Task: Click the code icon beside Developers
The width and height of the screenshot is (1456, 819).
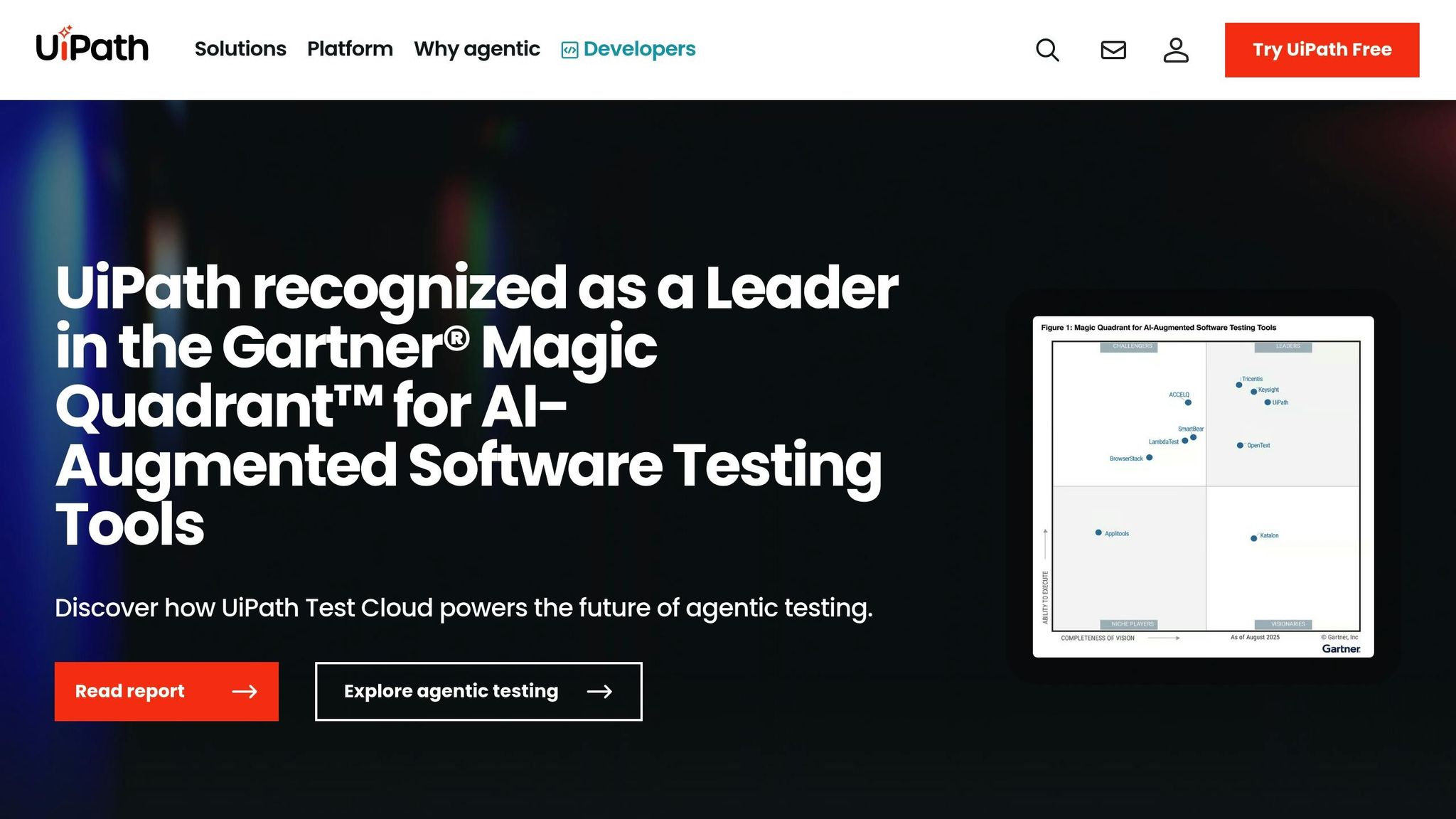Action: tap(569, 50)
